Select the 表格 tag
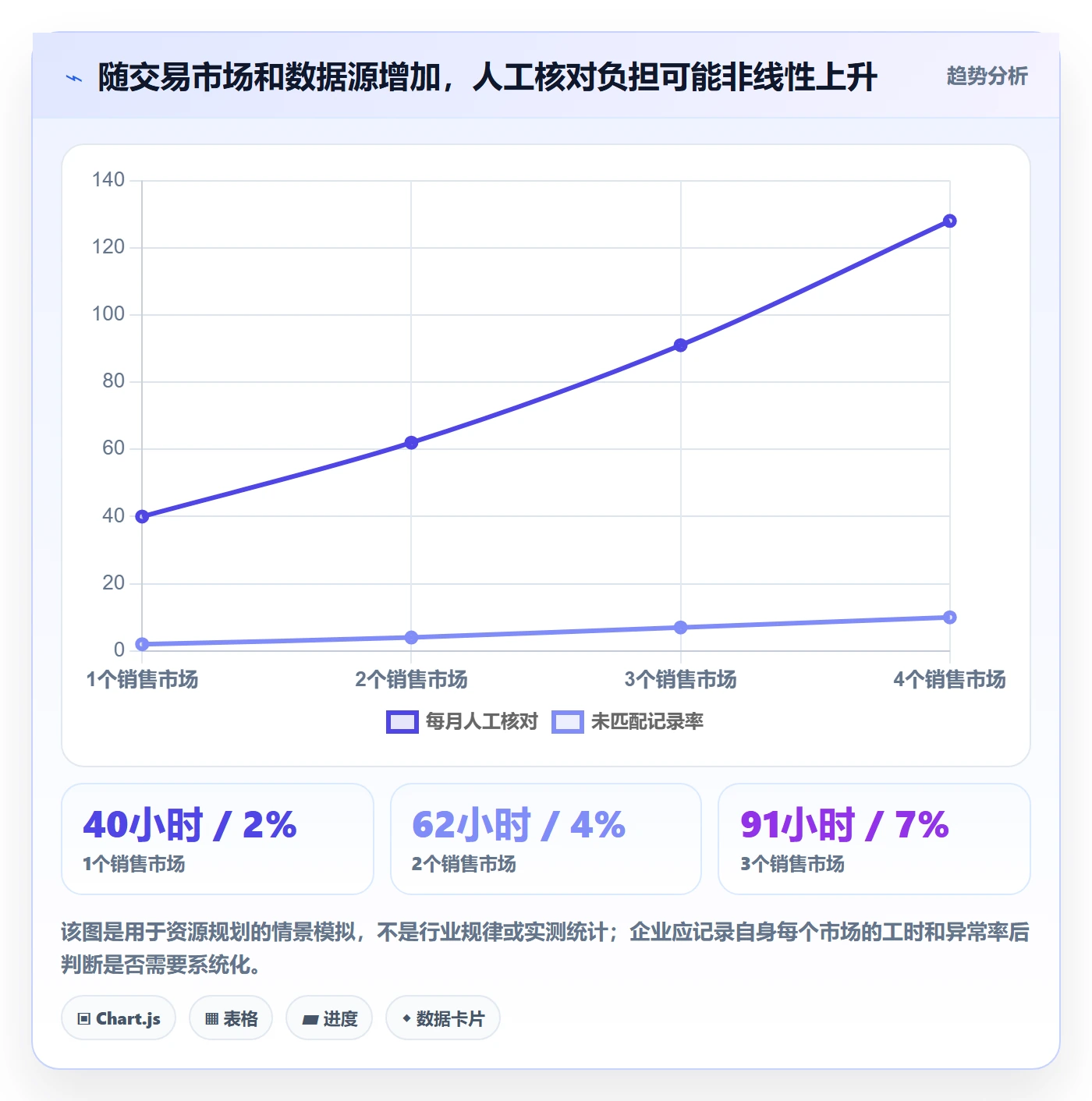 click(x=231, y=1018)
